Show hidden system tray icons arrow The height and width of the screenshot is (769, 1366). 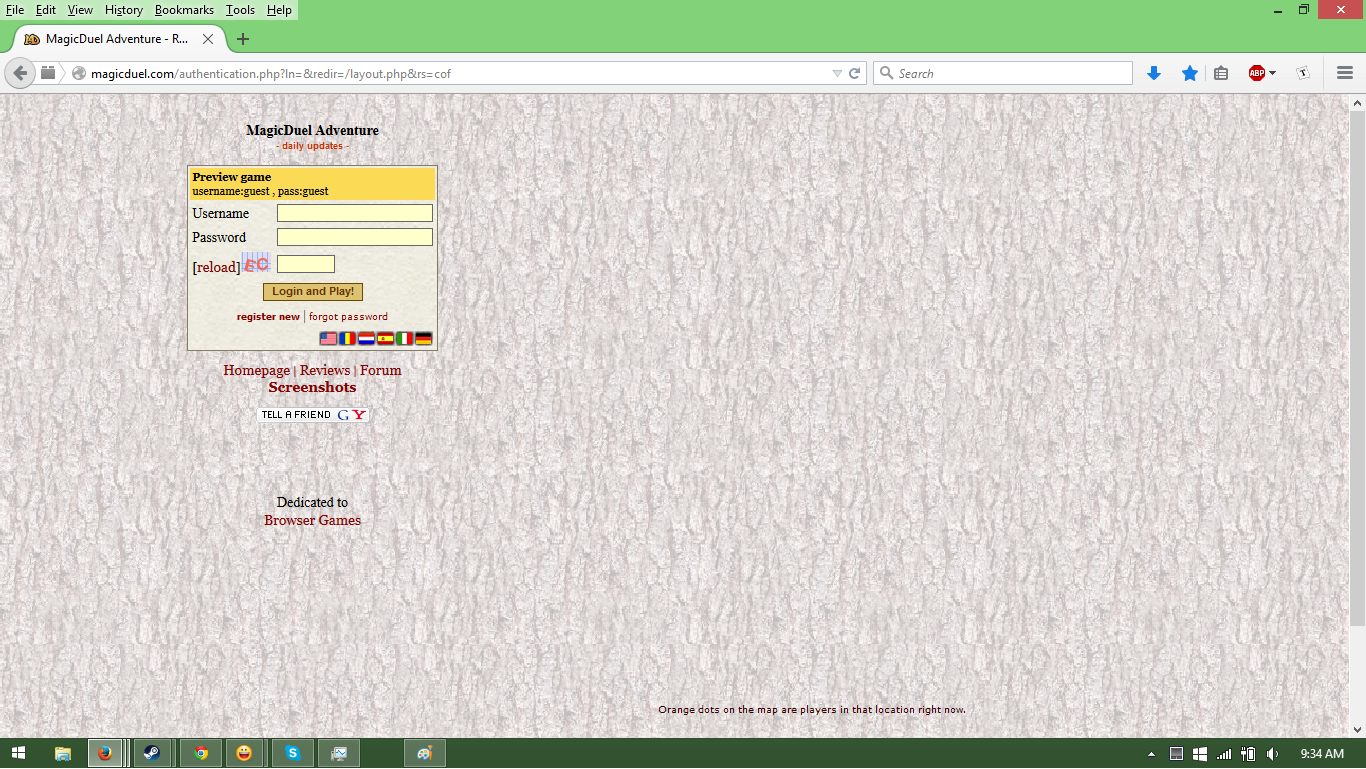pyautogui.click(x=1151, y=754)
